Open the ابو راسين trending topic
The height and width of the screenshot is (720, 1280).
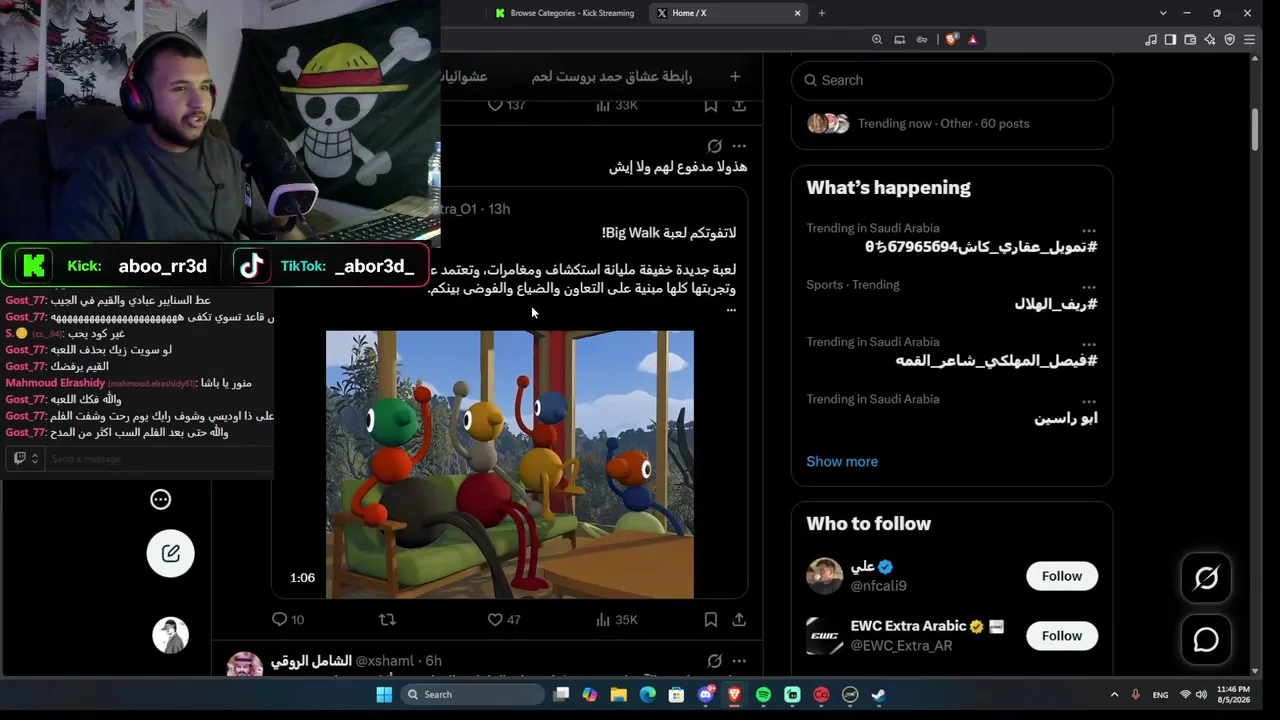pos(1066,418)
